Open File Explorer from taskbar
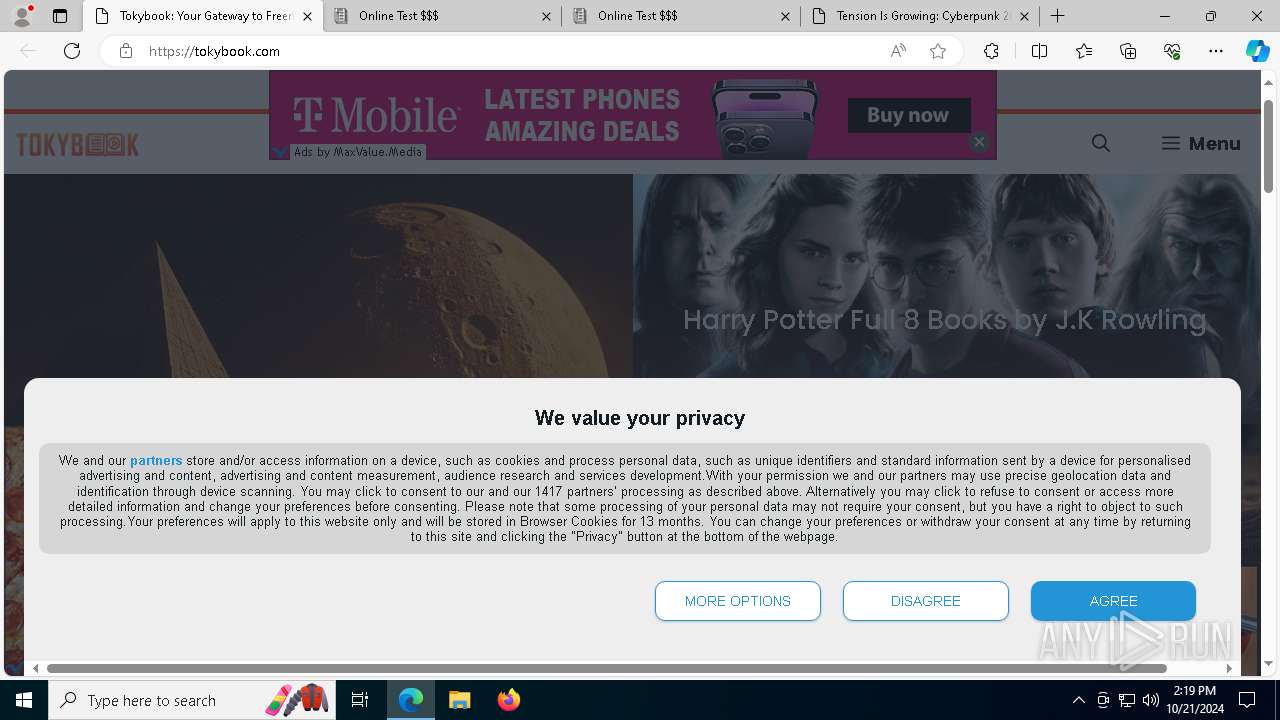The image size is (1280, 720). tap(459, 700)
